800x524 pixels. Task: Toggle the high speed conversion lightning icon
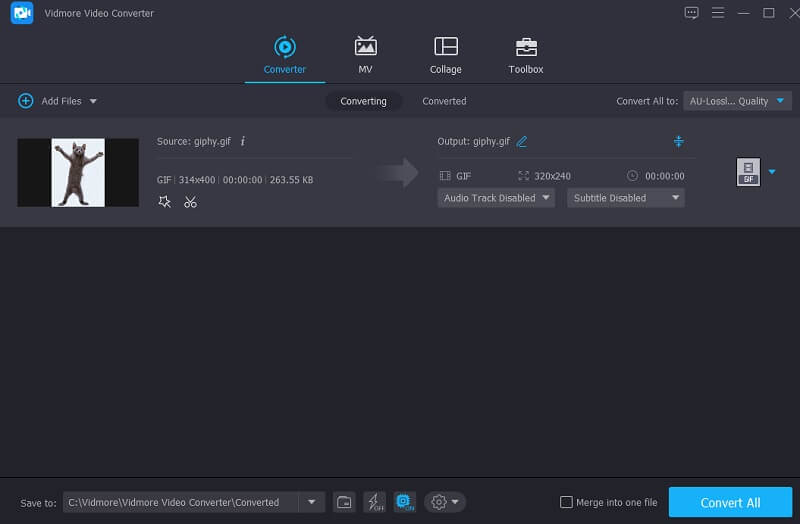click(x=374, y=502)
